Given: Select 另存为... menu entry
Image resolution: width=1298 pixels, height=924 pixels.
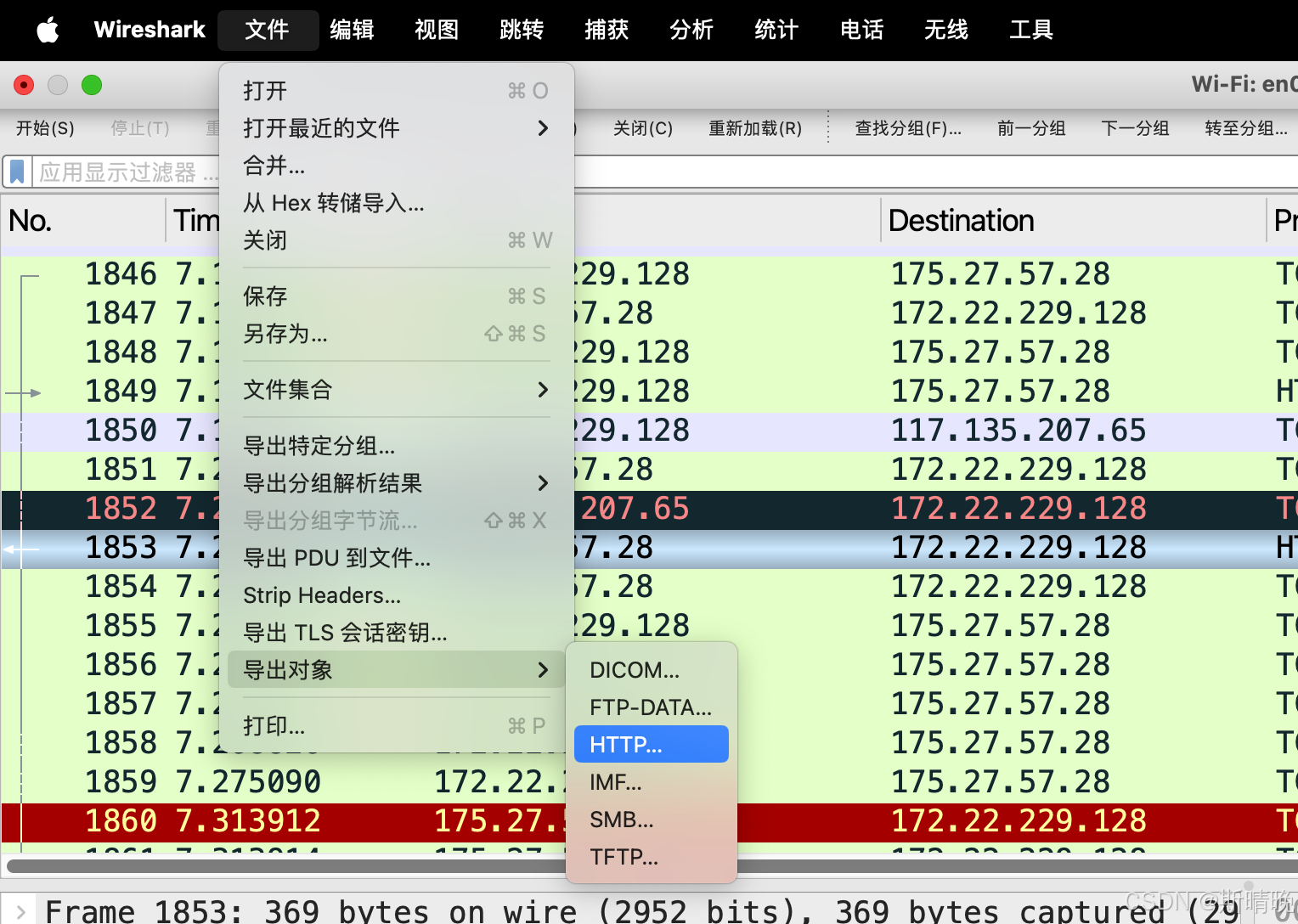Looking at the screenshot, I should coord(397,334).
